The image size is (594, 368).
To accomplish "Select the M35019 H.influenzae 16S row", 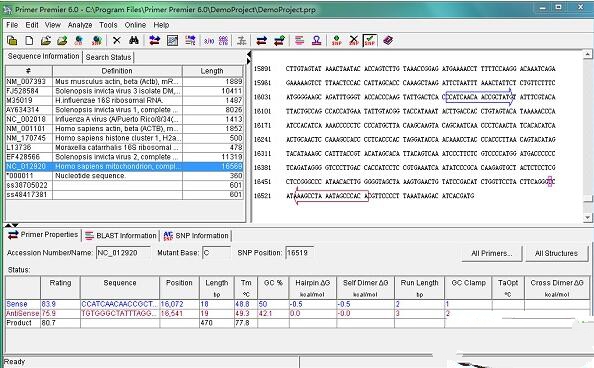I will click(124, 100).
